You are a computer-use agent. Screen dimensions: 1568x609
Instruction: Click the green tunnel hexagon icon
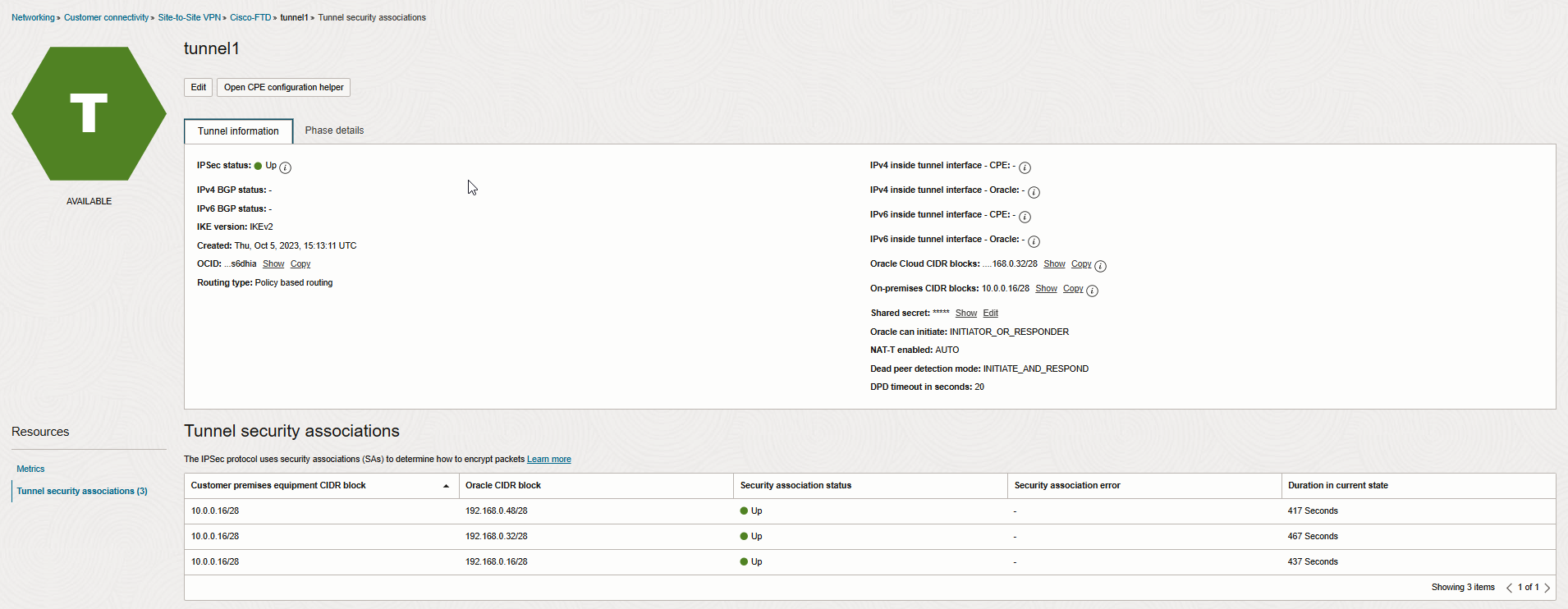[x=89, y=113]
